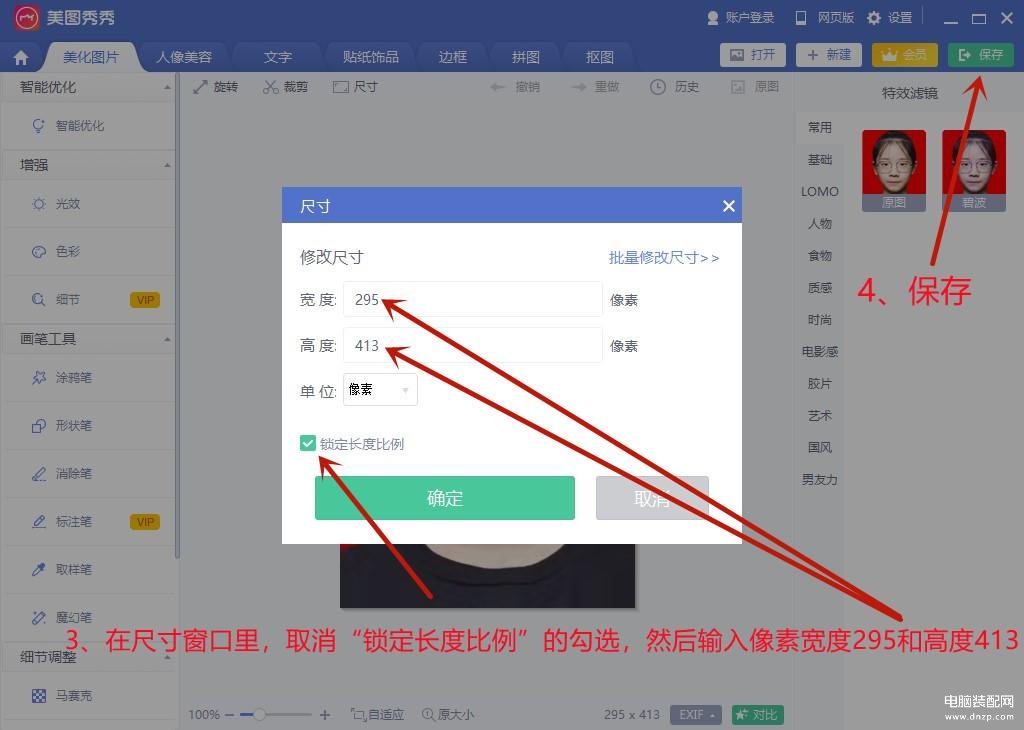Collapse the 画笔工具 section
Viewport: 1024px width, 730px height.
point(167,339)
